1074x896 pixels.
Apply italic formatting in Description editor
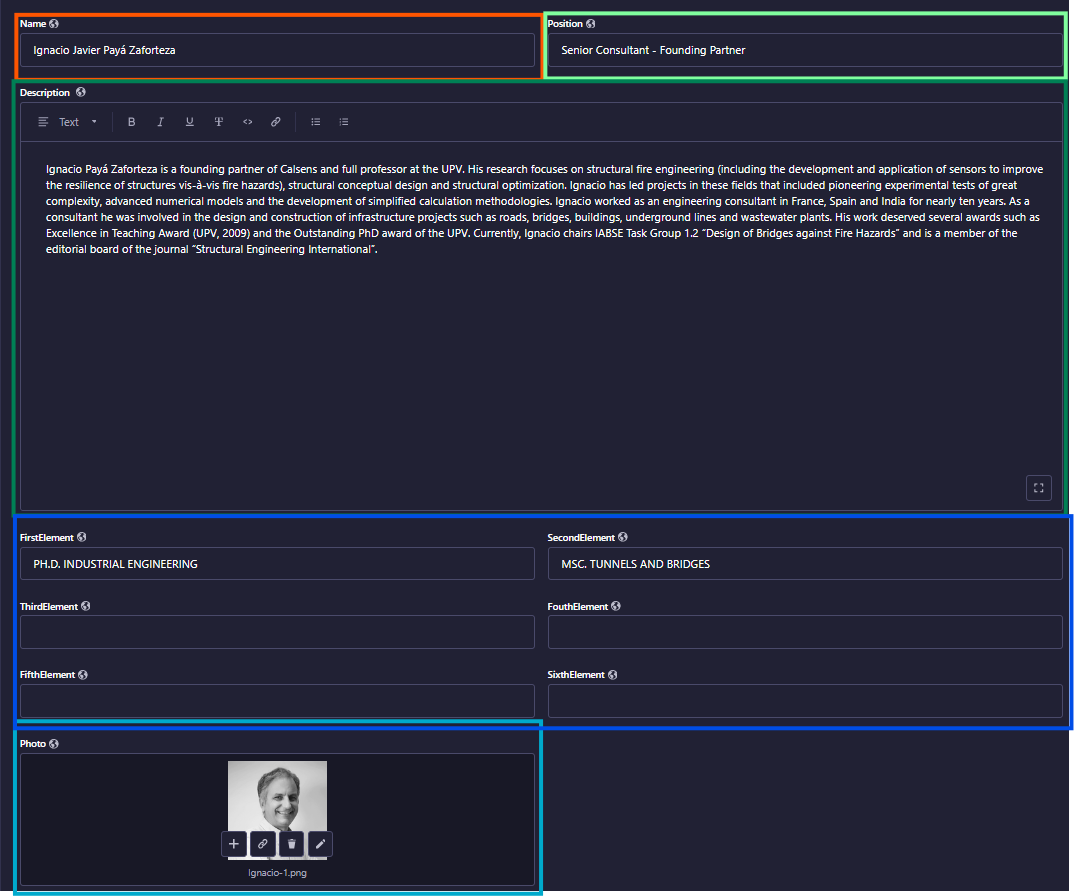[160, 122]
